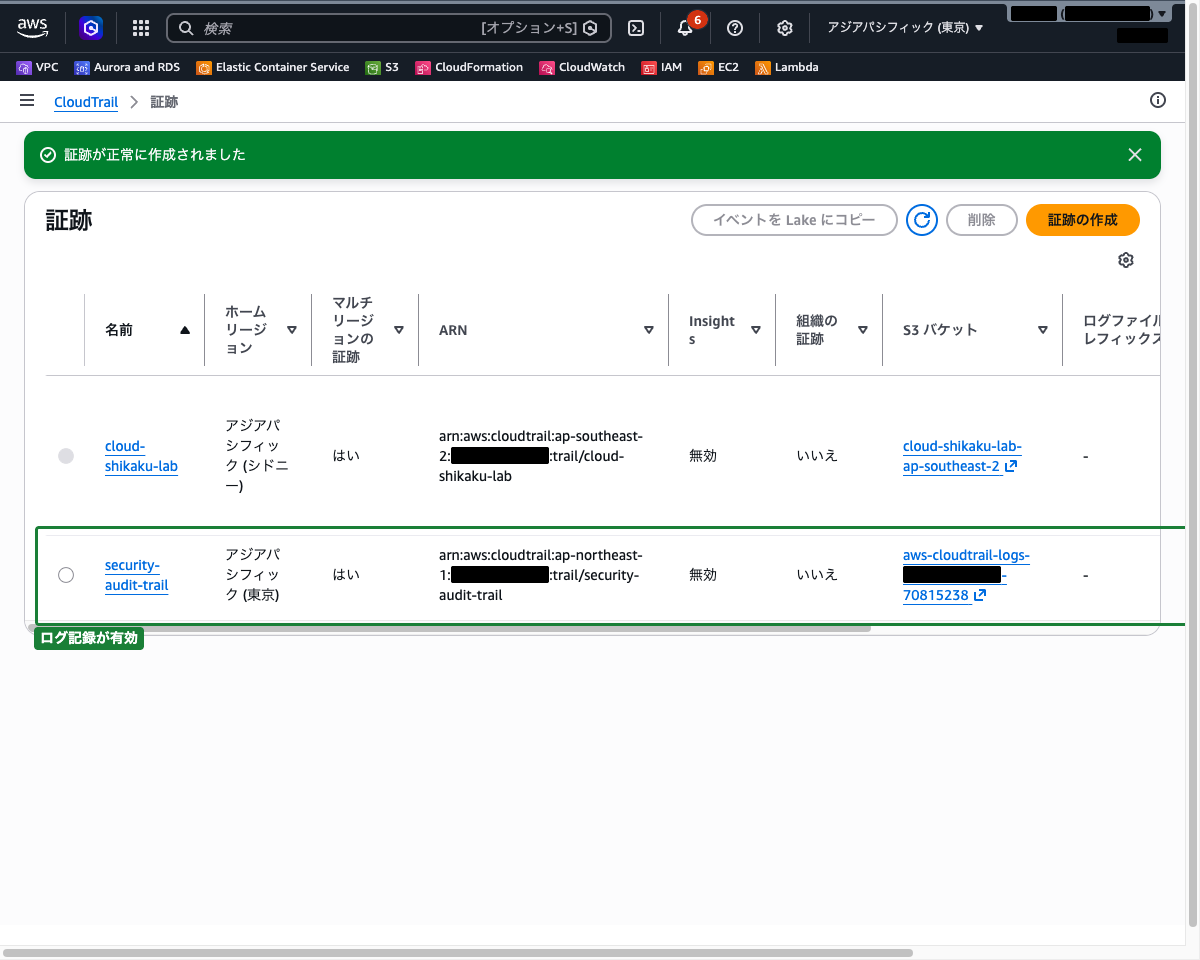Open Lambda shortcut in favorites bar
Viewport: 1200px width, 960px height.
tap(787, 68)
